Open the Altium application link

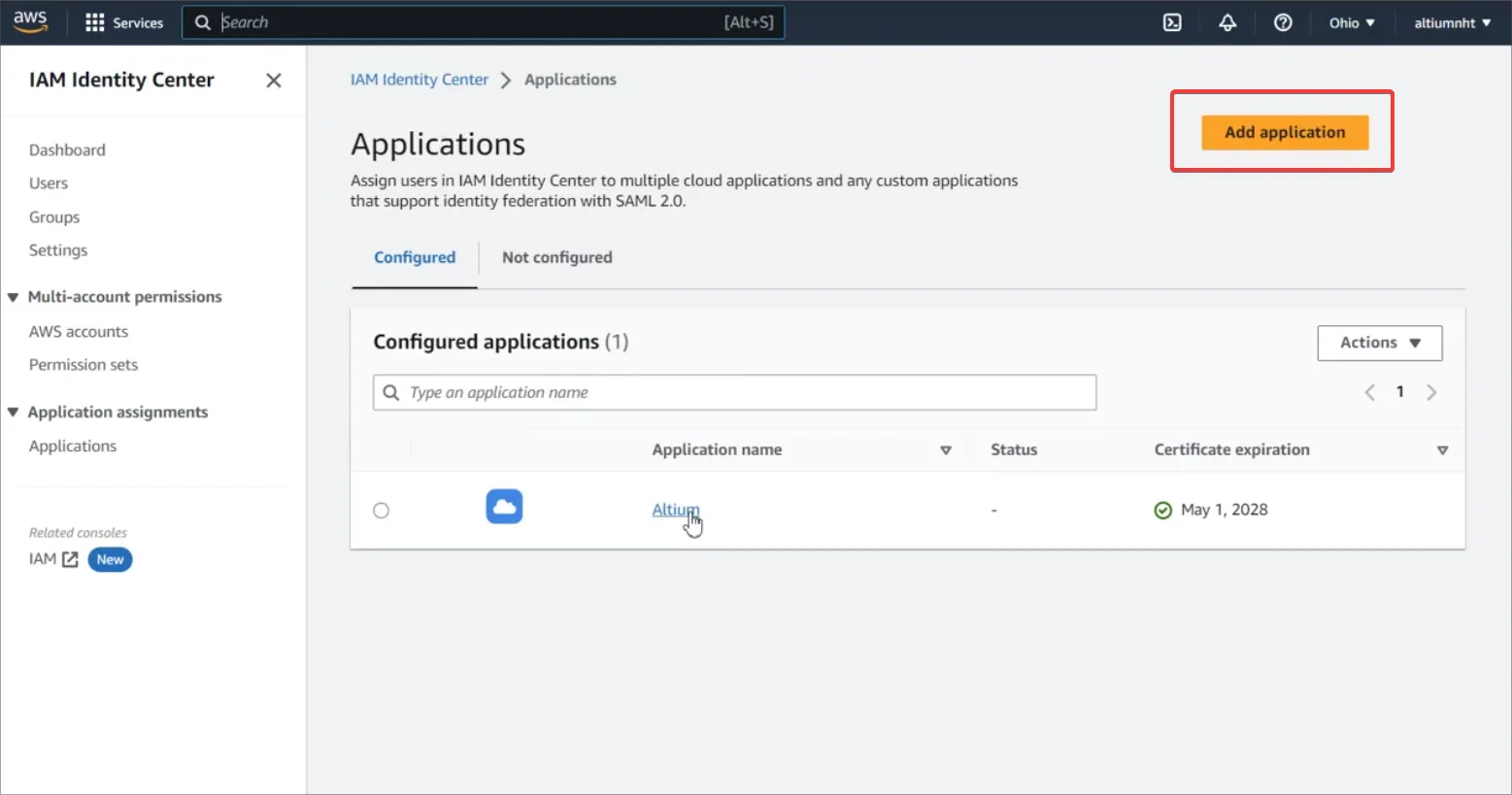point(673,510)
